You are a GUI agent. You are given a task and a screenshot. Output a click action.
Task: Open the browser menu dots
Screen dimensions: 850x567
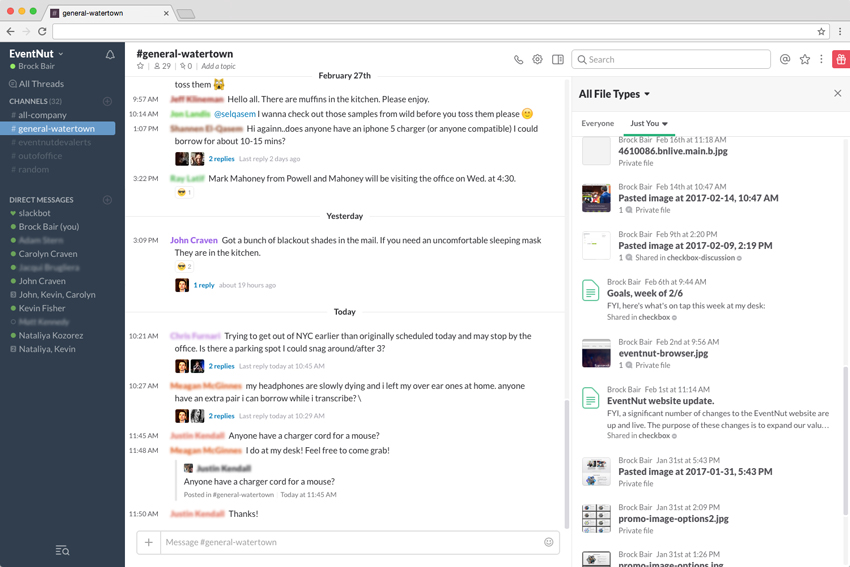pos(840,31)
